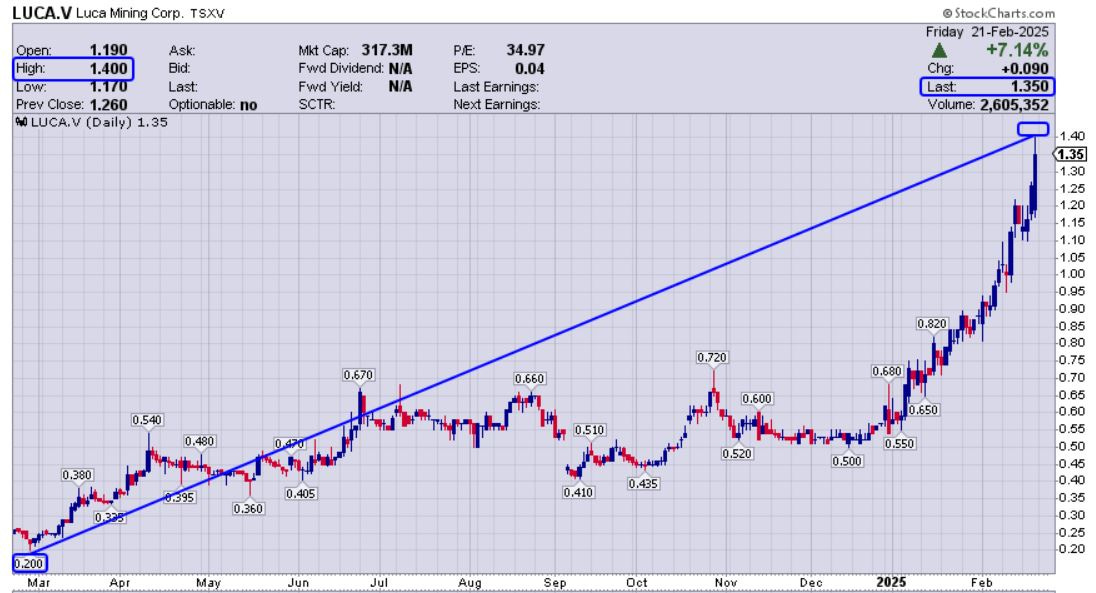This screenshot has height=593, width=1096.
Task: Click the Low value 1.170
Action: (x=108, y=87)
